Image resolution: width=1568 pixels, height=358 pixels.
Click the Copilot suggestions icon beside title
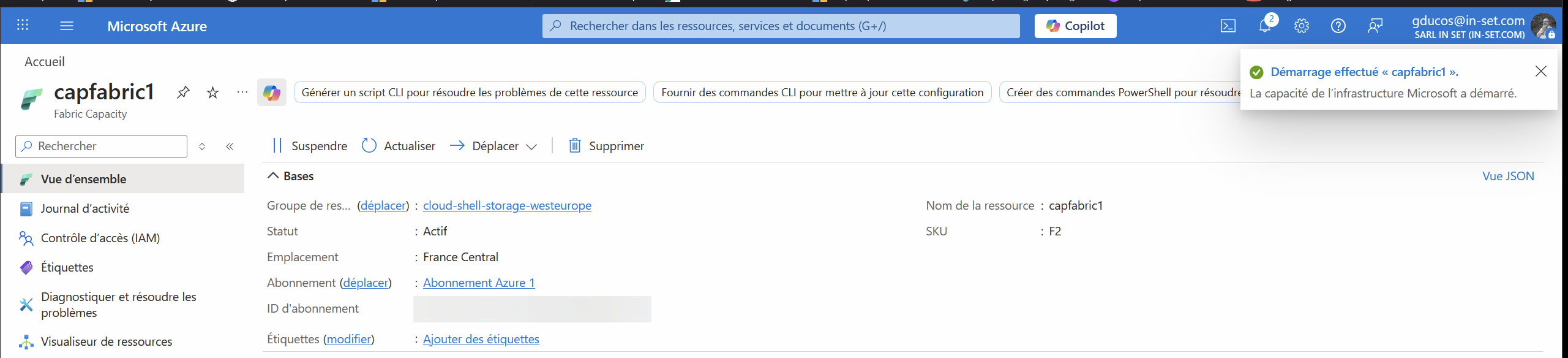(x=272, y=93)
